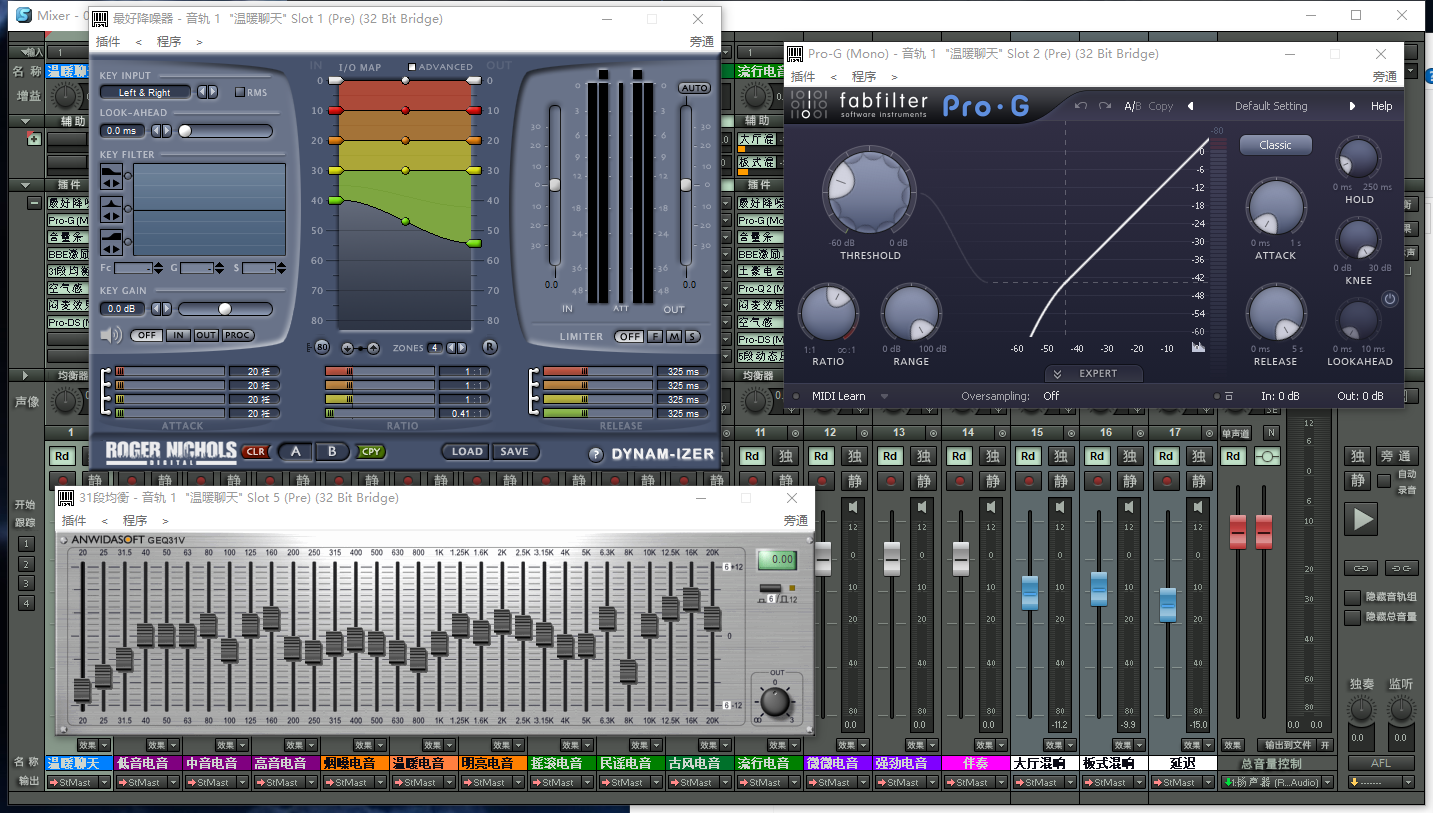This screenshot has width=1433, height=813.
Task: Click the track 16 blue volume fader
Action: coord(1098,588)
